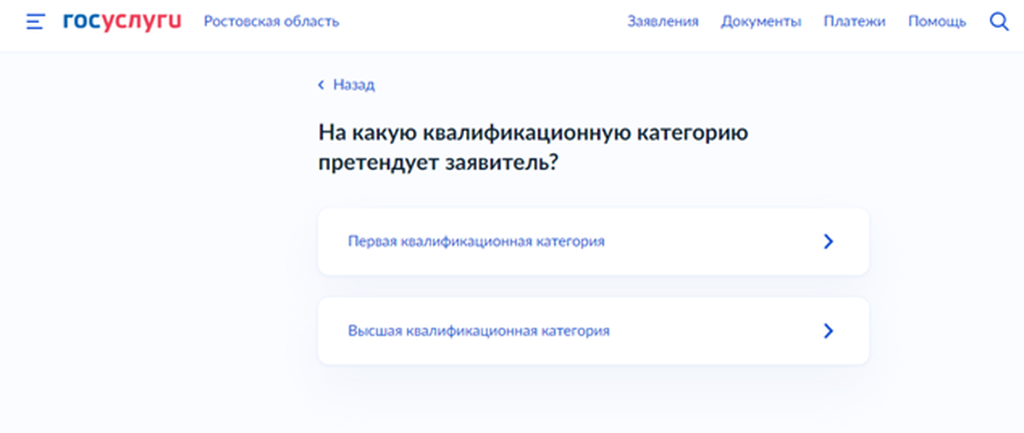Open search with the magnifier icon
The width and height of the screenshot is (1024, 433).
click(998, 21)
